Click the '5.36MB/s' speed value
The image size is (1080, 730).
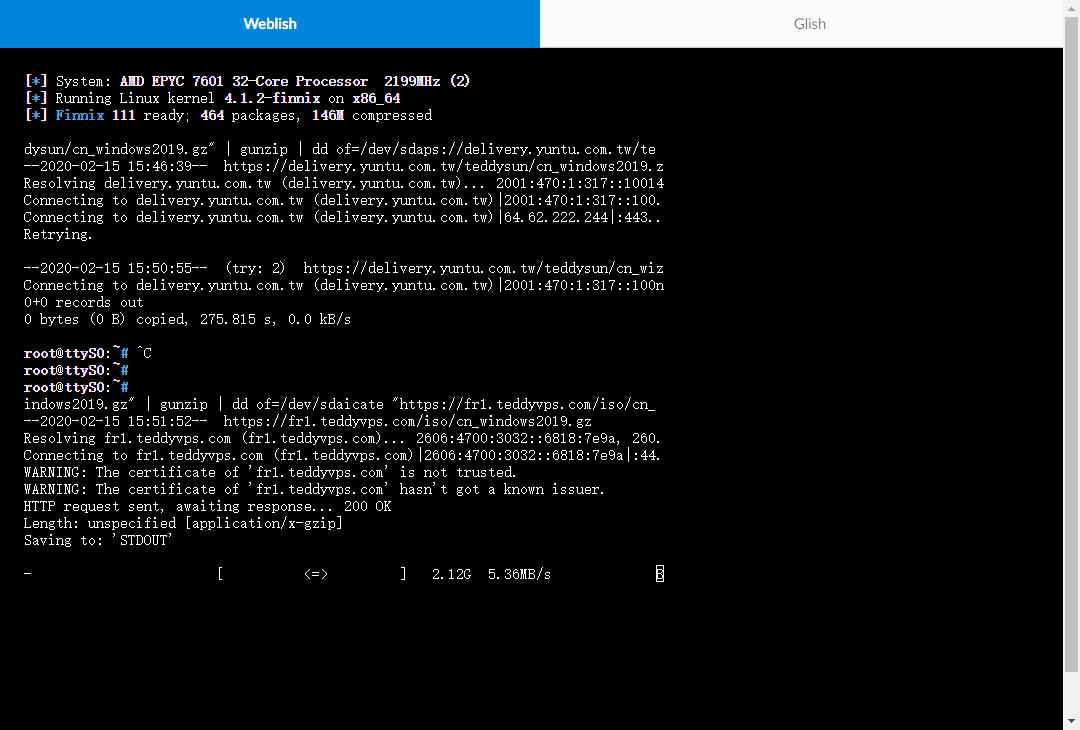pos(519,574)
